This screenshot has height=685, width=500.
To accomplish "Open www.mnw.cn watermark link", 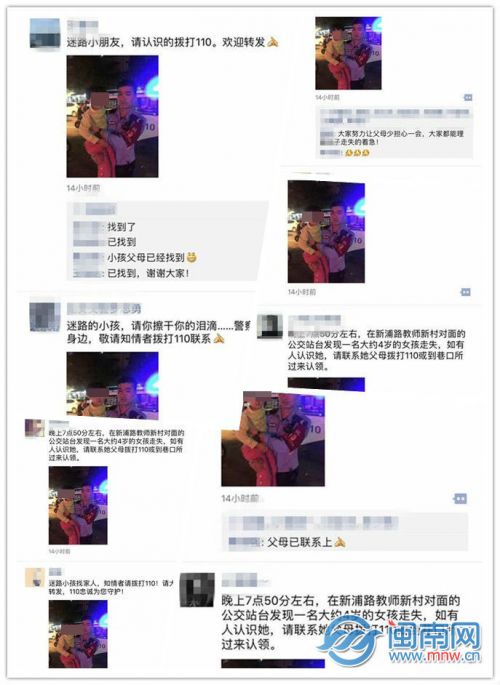I will tap(434, 656).
